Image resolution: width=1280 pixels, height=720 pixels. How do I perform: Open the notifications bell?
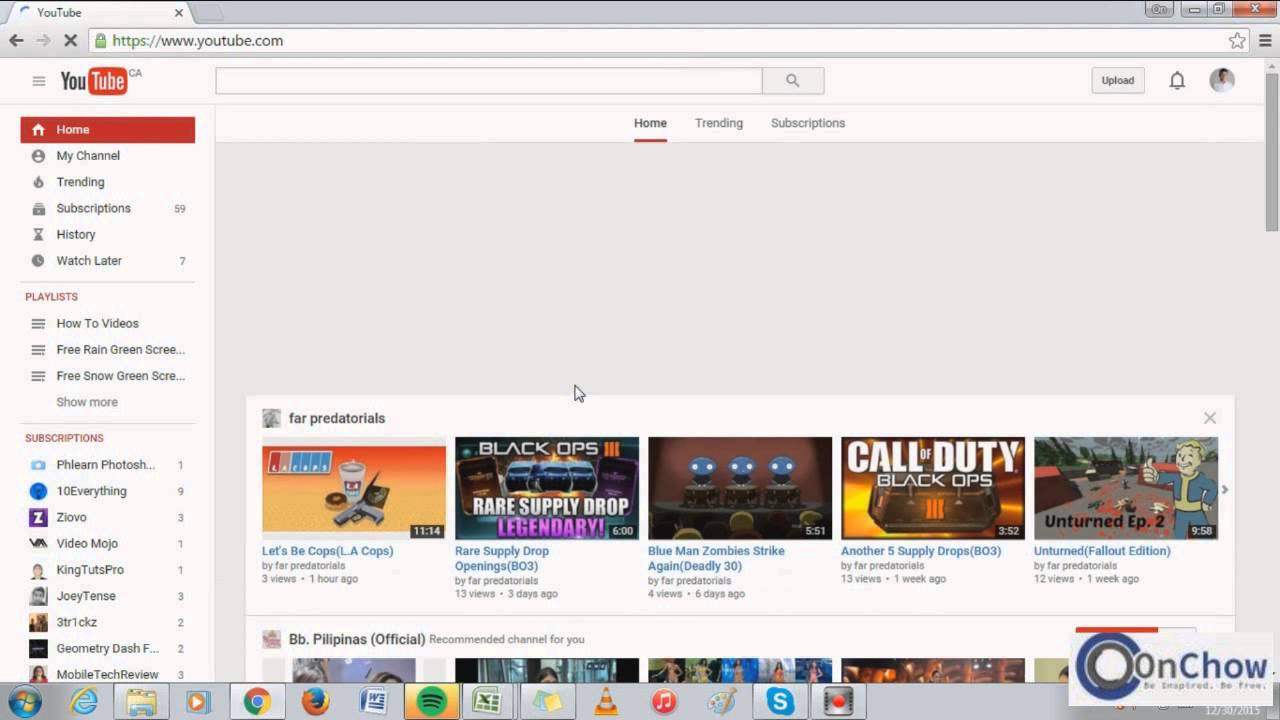tap(1177, 81)
